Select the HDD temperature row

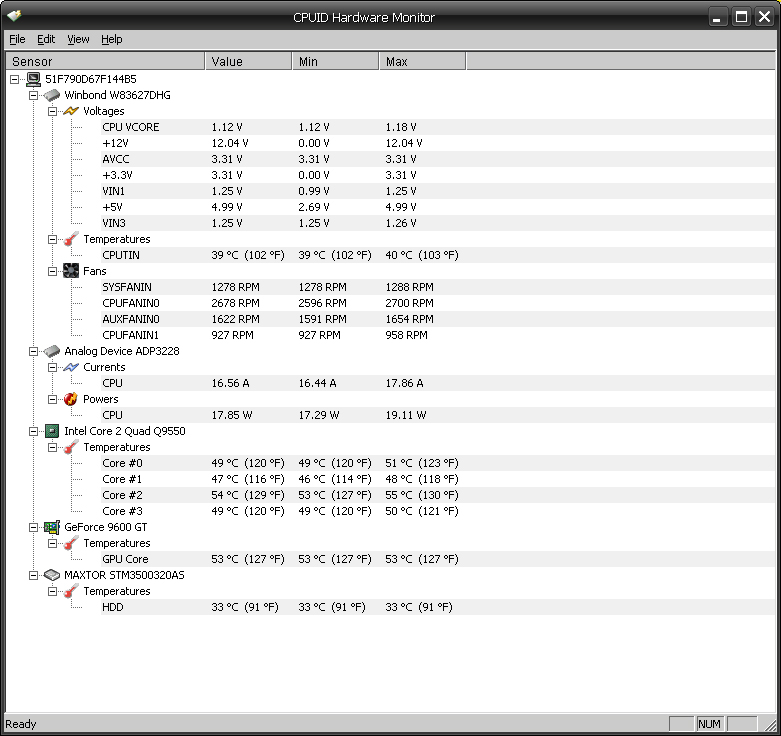pos(438,607)
